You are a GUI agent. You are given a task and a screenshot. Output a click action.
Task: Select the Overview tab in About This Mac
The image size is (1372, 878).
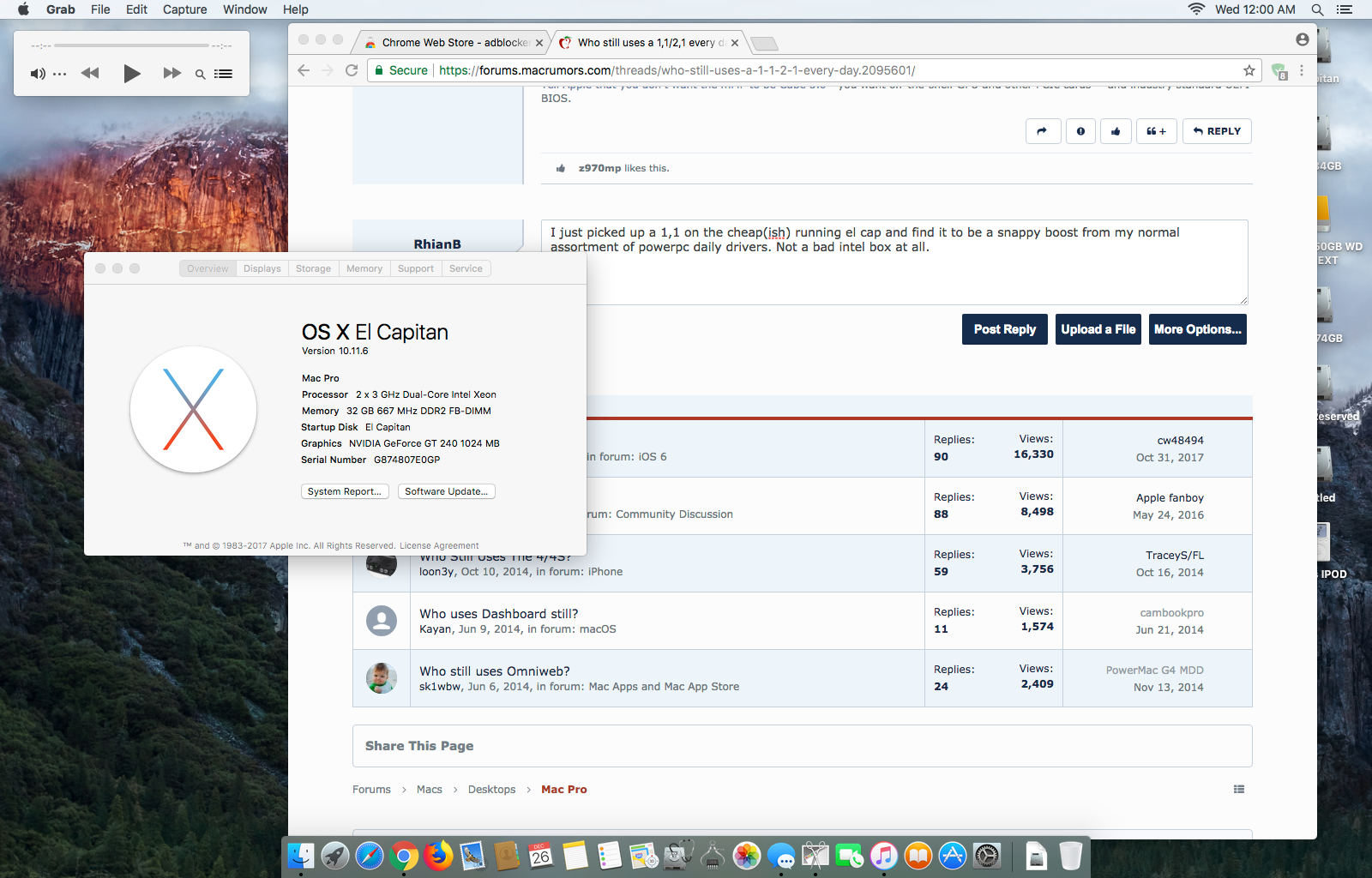click(x=208, y=268)
